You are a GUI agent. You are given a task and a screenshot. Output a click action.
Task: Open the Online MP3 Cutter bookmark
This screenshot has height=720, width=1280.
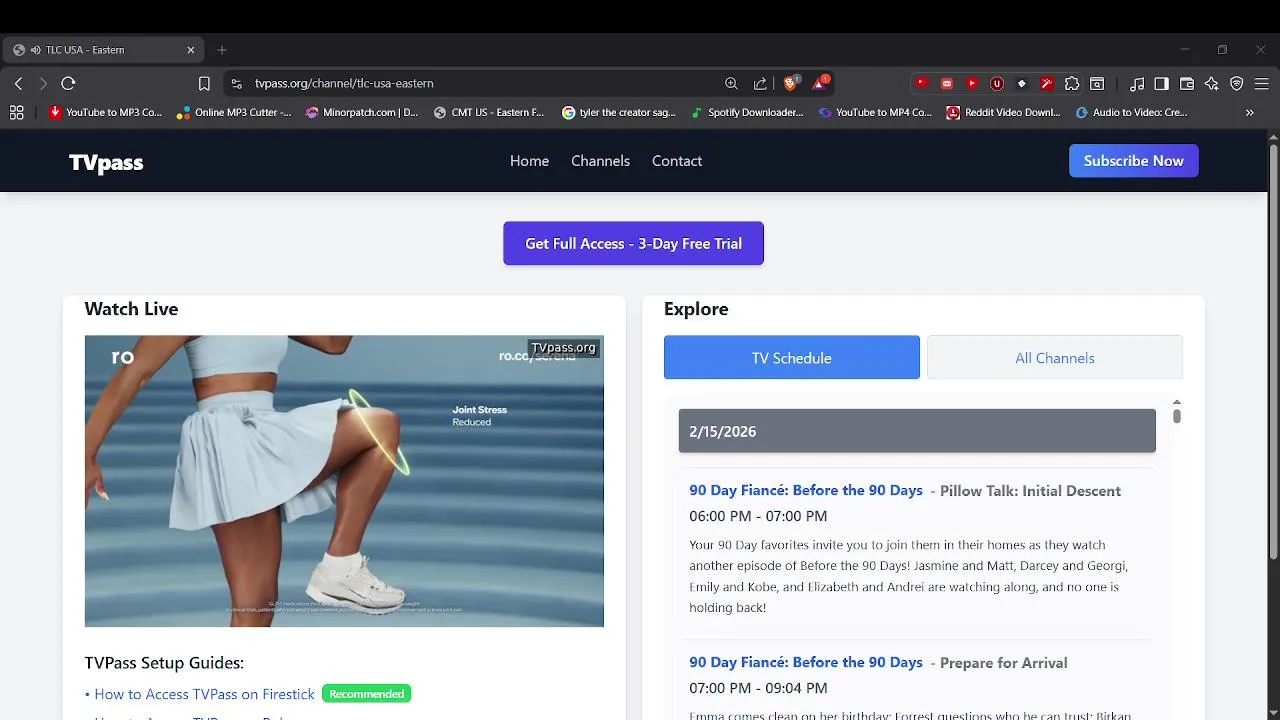(x=234, y=113)
